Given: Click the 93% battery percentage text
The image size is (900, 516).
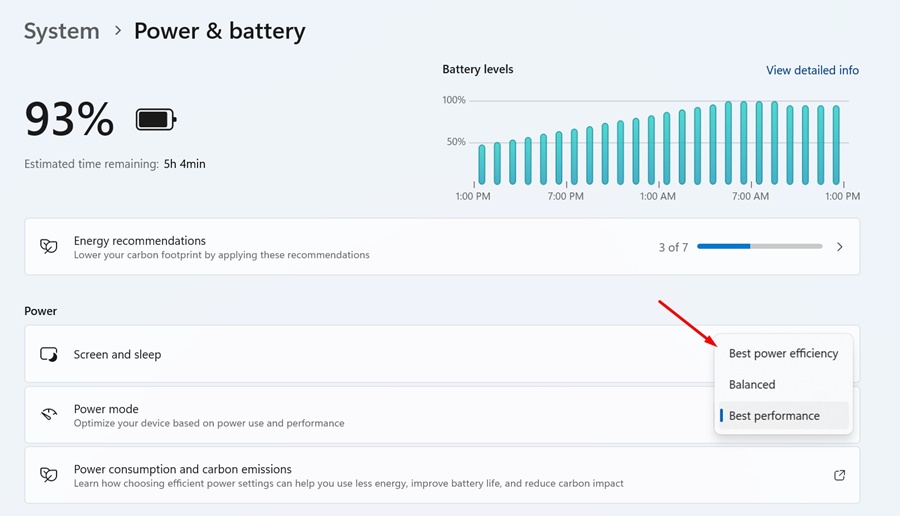Looking at the screenshot, I should point(69,120).
